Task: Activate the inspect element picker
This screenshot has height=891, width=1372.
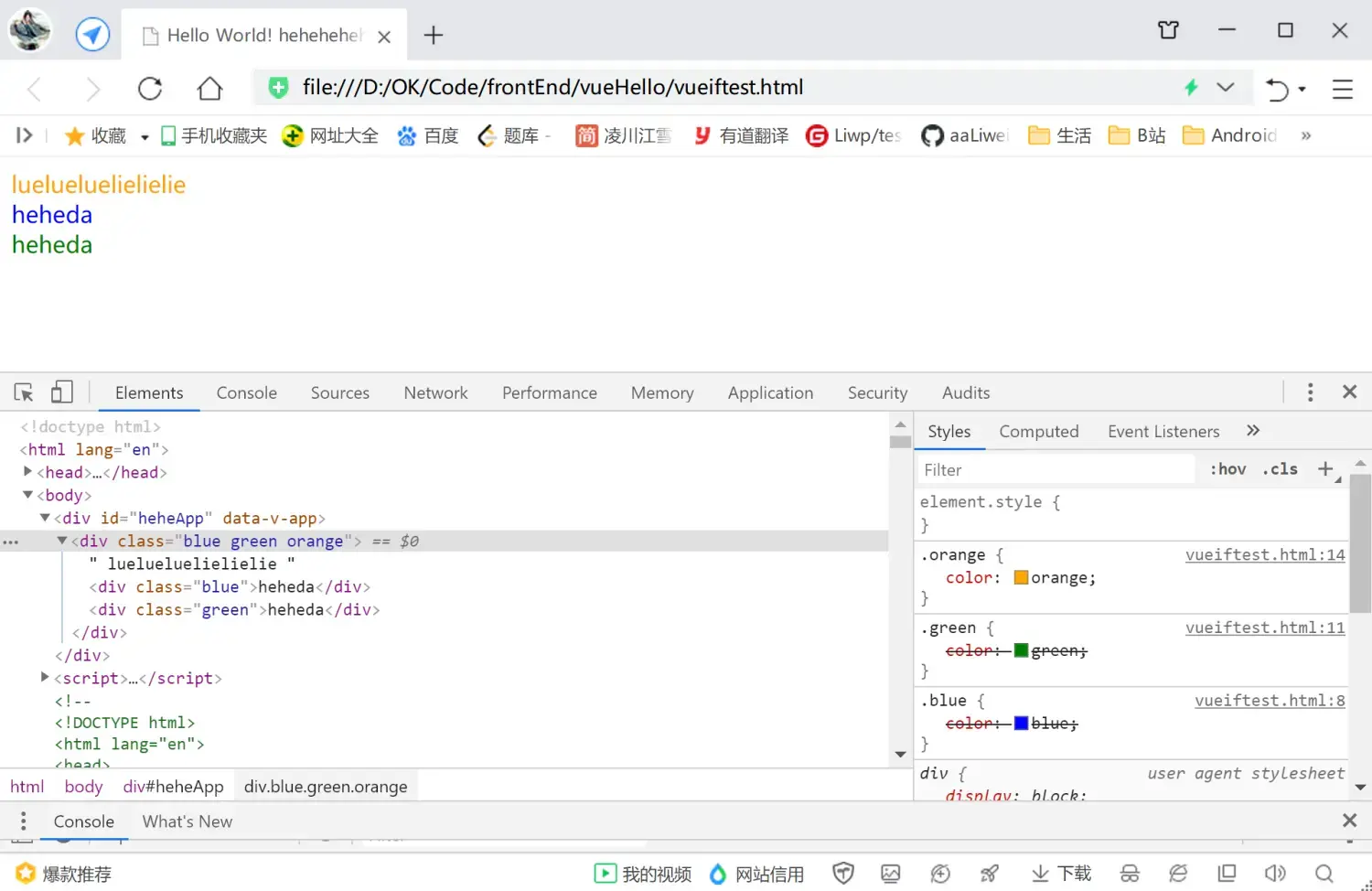Action: coord(24,392)
